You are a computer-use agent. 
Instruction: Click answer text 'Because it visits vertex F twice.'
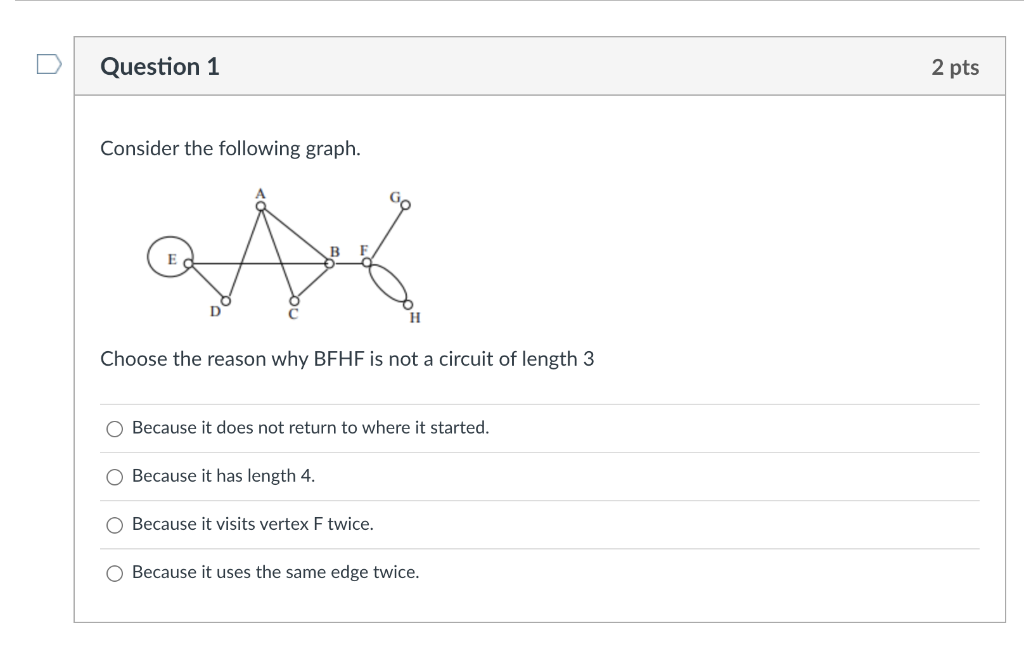253,524
